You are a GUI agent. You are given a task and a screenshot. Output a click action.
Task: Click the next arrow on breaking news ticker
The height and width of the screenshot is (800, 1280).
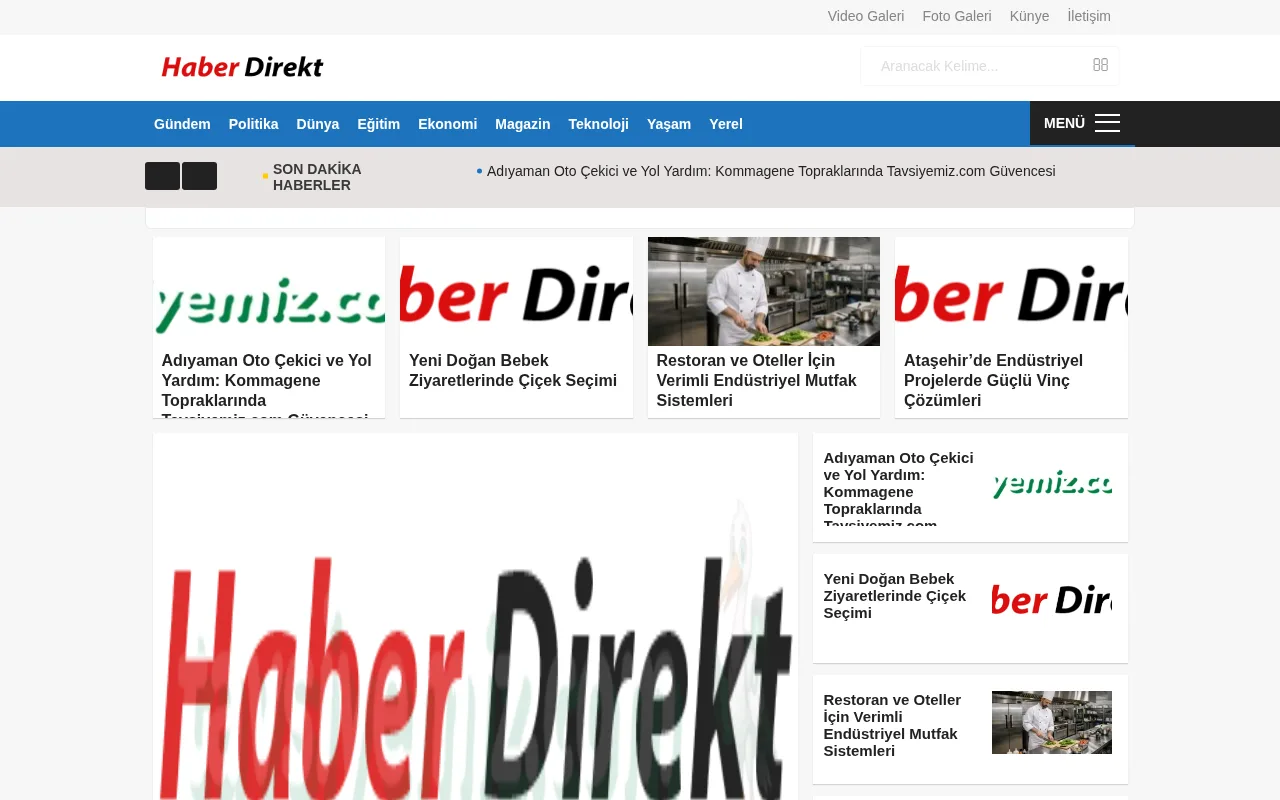(x=199, y=175)
